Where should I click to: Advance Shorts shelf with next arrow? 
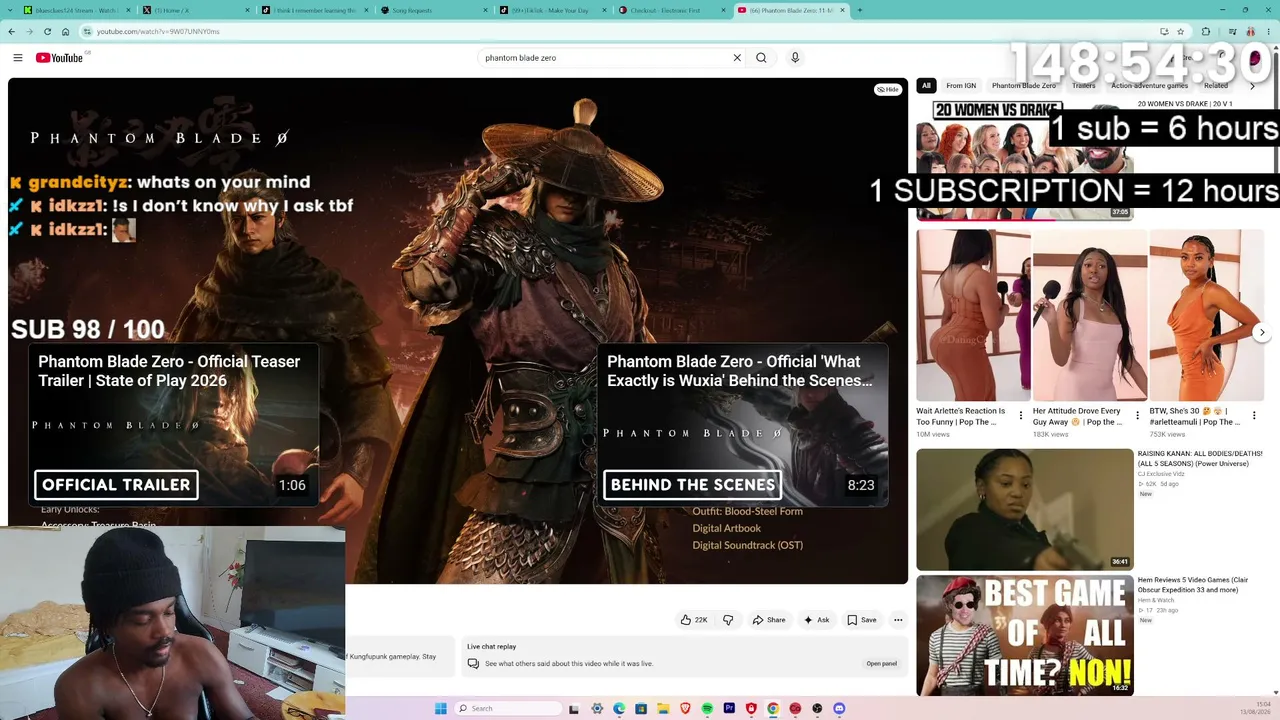tap(1262, 332)
